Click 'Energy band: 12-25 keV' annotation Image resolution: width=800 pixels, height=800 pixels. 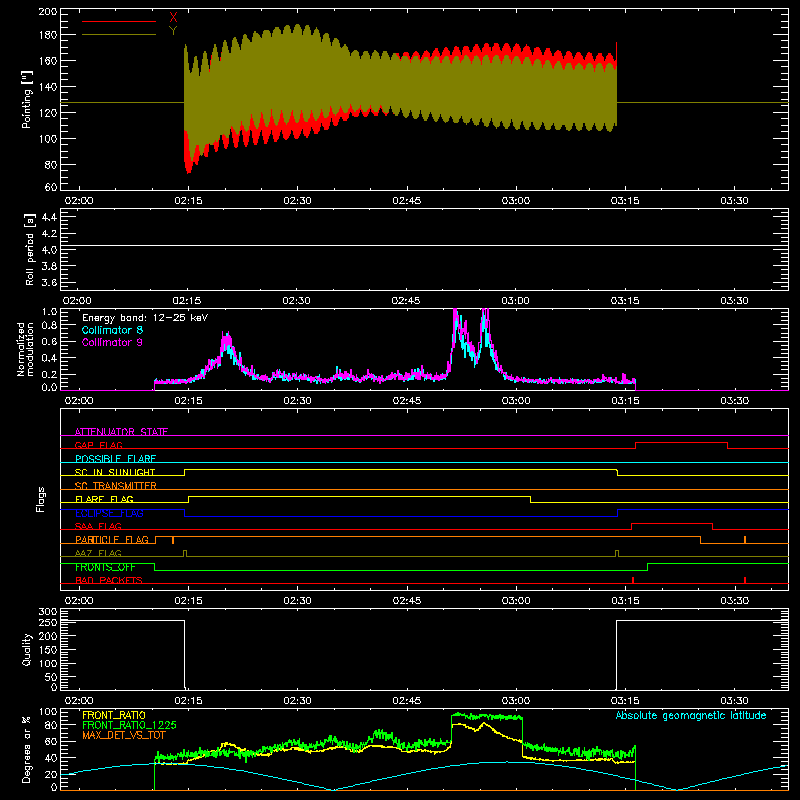point(145,318)
